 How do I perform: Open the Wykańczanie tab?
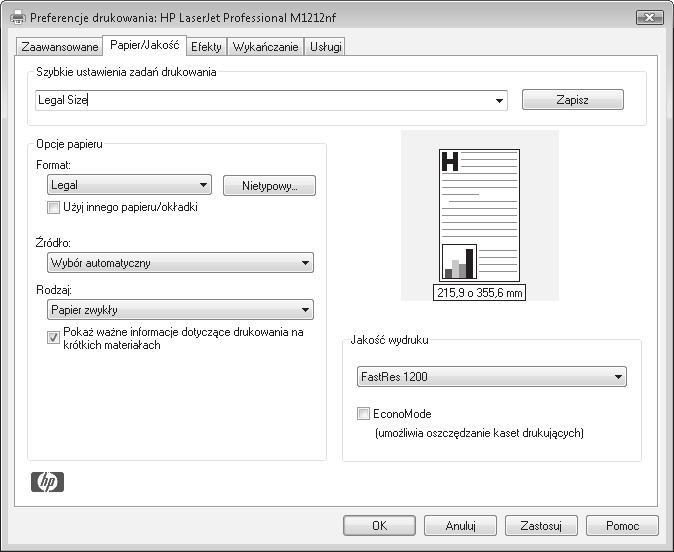point(265,46)
